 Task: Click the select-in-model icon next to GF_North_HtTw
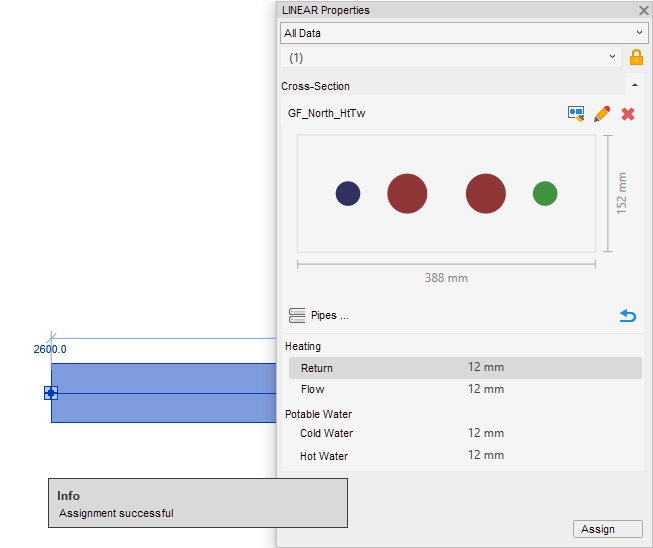pos(576,113)
